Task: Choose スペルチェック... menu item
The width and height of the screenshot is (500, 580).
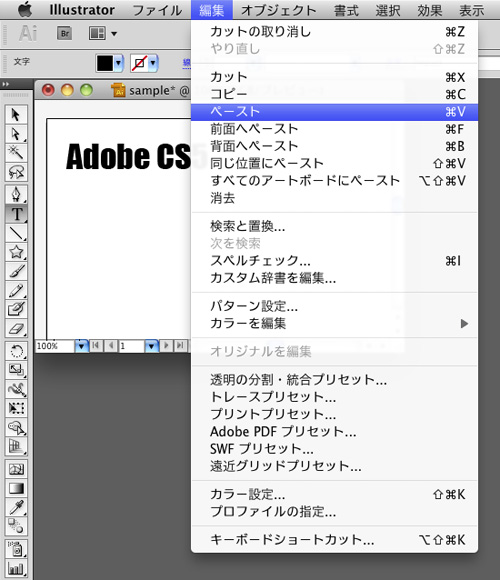Action: coord(334,261)
